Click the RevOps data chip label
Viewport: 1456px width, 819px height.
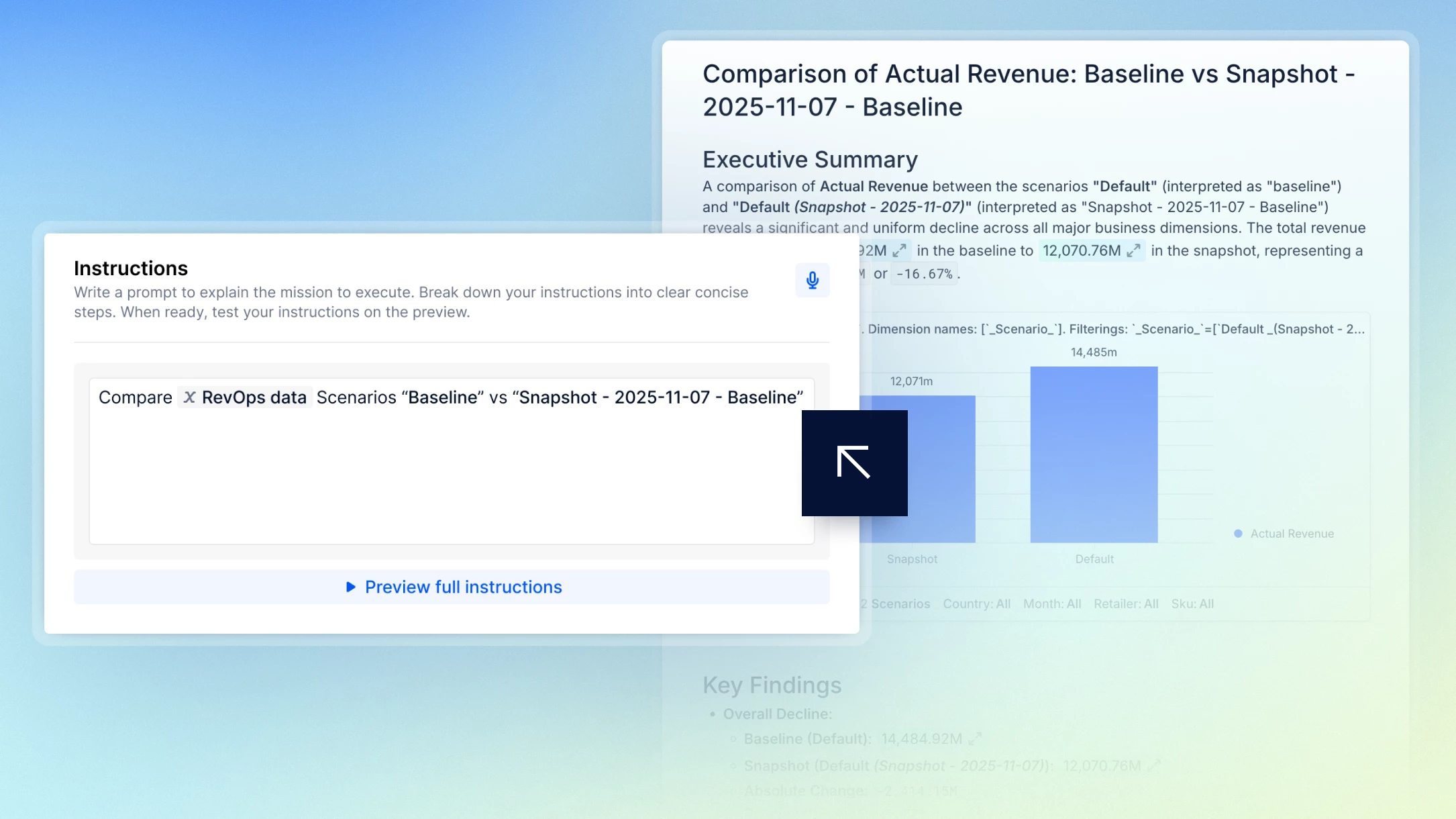(254, 397)
